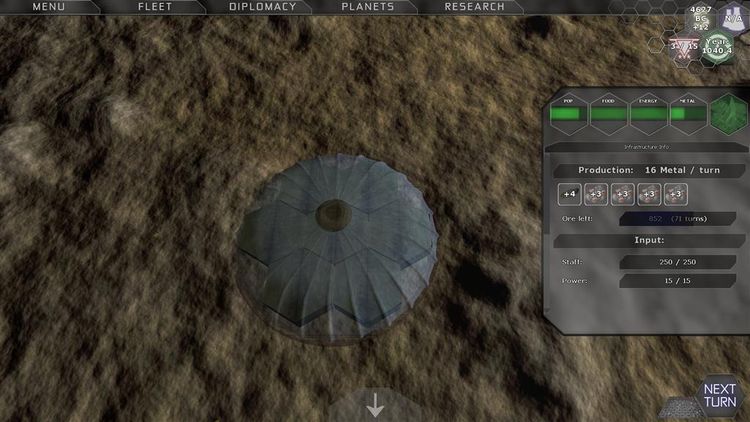Open the PLANETS overview
The image size is (750, 422).
[367, 7]
